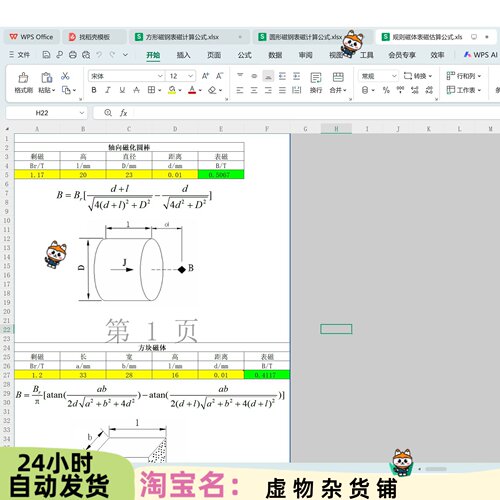Click the Paste (粘贴) clipboard icon
The width and height of the screenshot is (500, 500).
click(46, 77)
